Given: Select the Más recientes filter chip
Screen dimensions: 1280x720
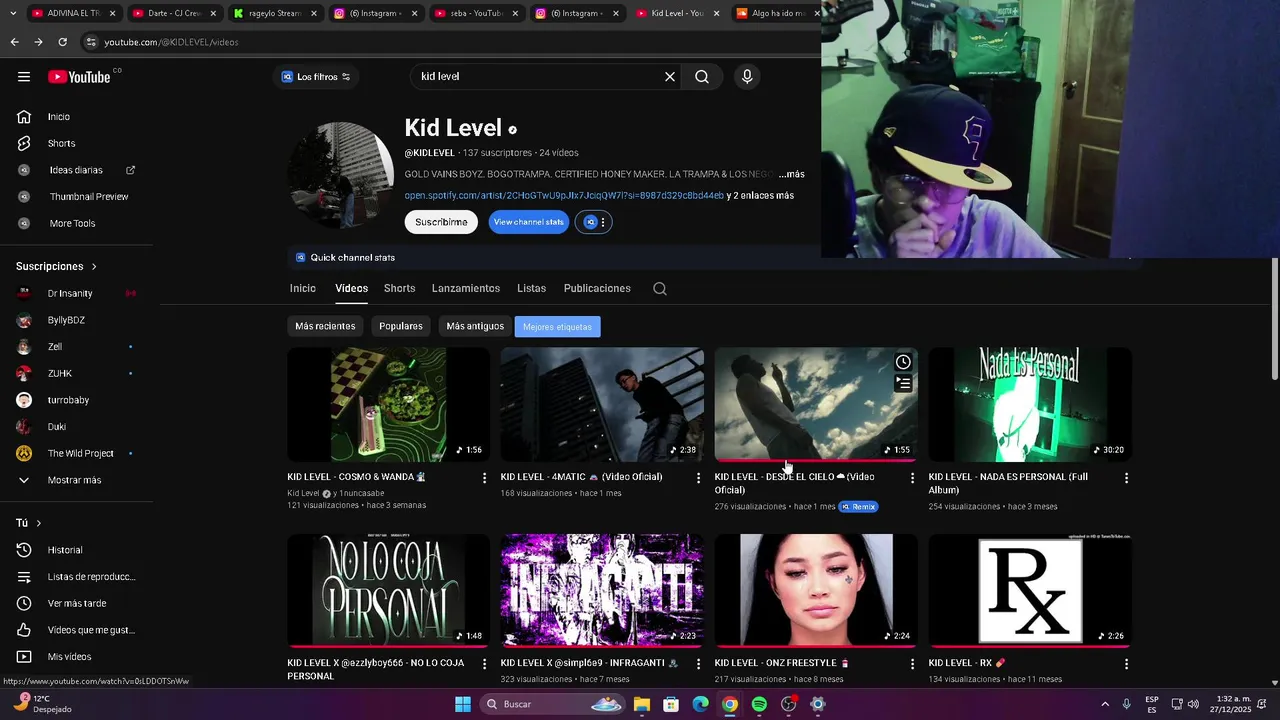Looking at the screenshot, I should pos(325,326).
